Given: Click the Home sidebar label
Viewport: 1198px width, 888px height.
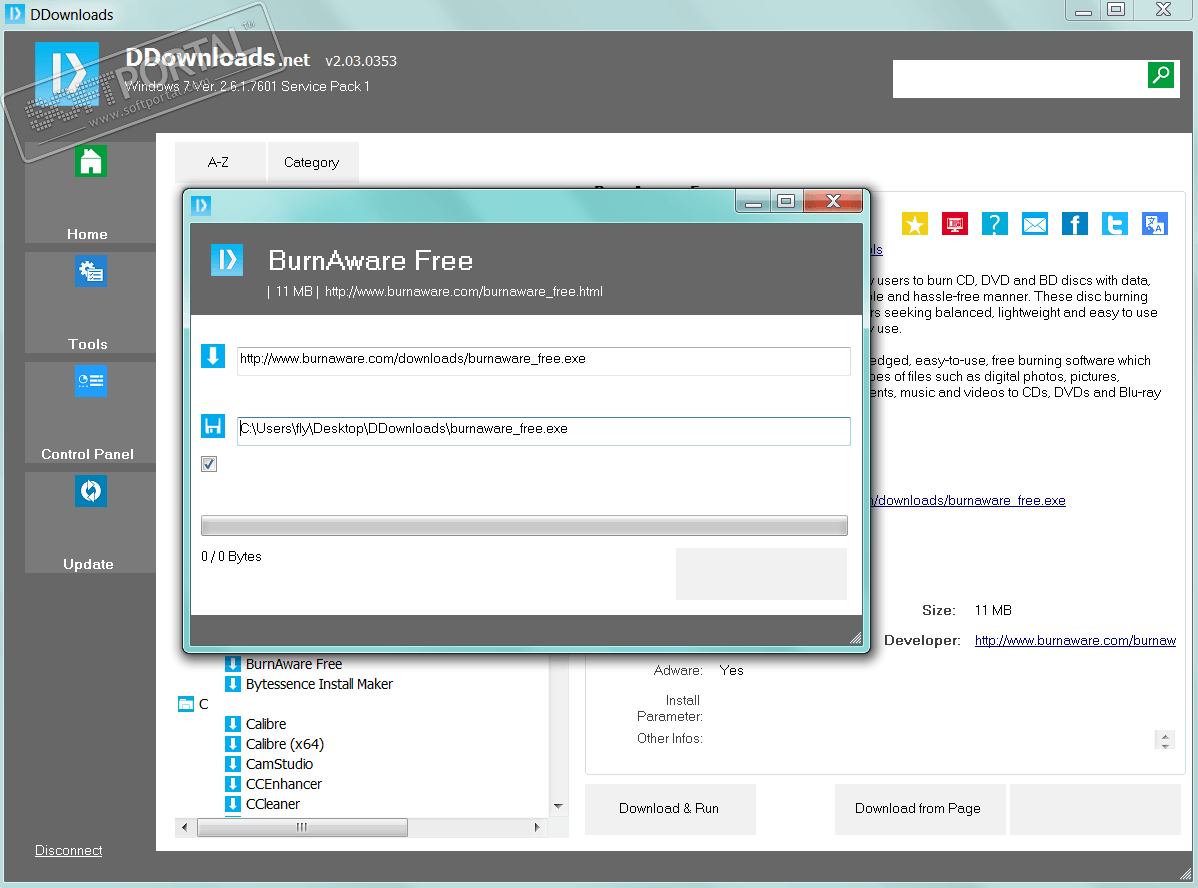Looking at the screenshot, I should (87, 234).
